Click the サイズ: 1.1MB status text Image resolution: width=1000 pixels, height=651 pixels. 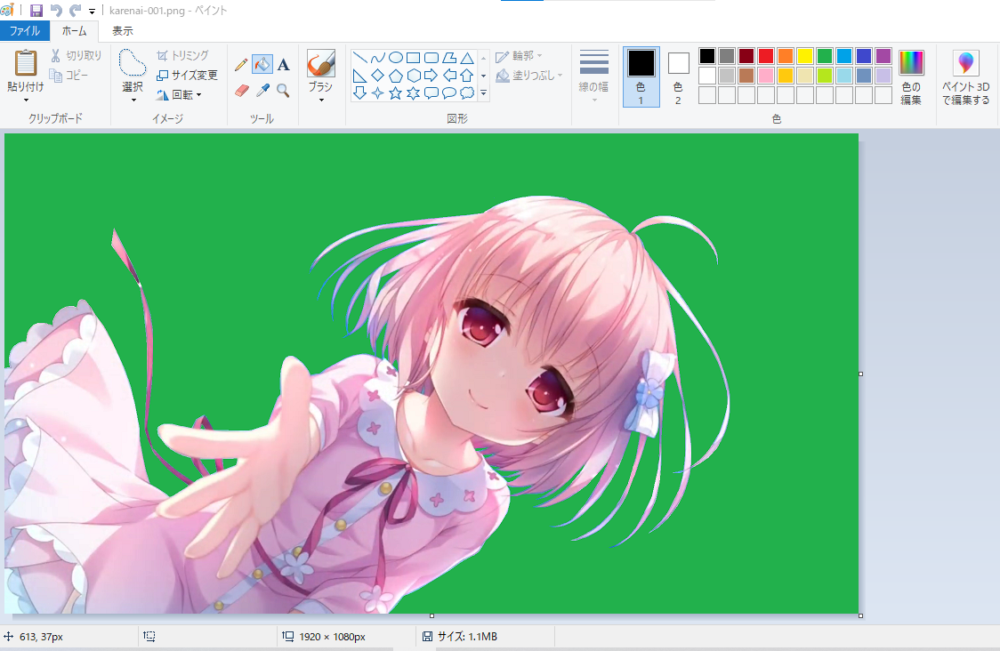pyautogui.click(x=467, y=636)
